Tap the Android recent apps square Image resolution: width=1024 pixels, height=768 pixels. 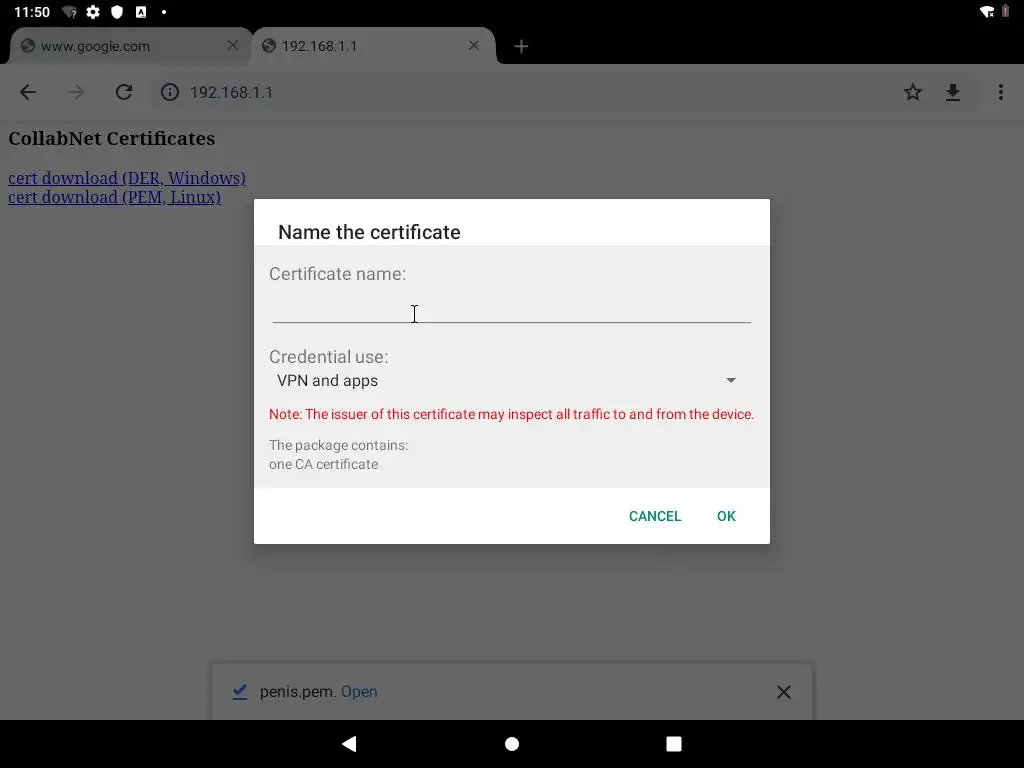click(674, 744)
